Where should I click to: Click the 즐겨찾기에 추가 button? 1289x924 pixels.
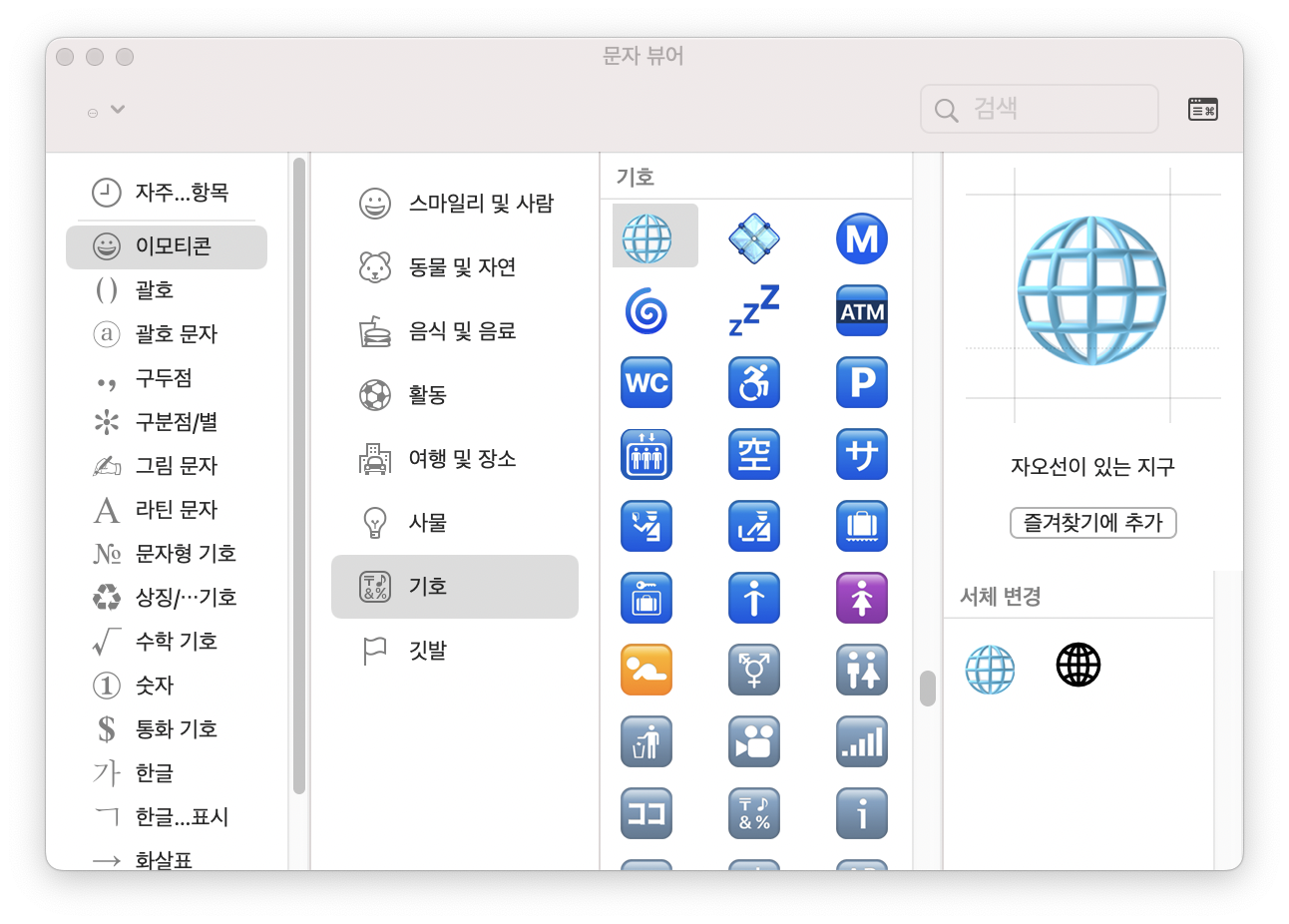1092,523
